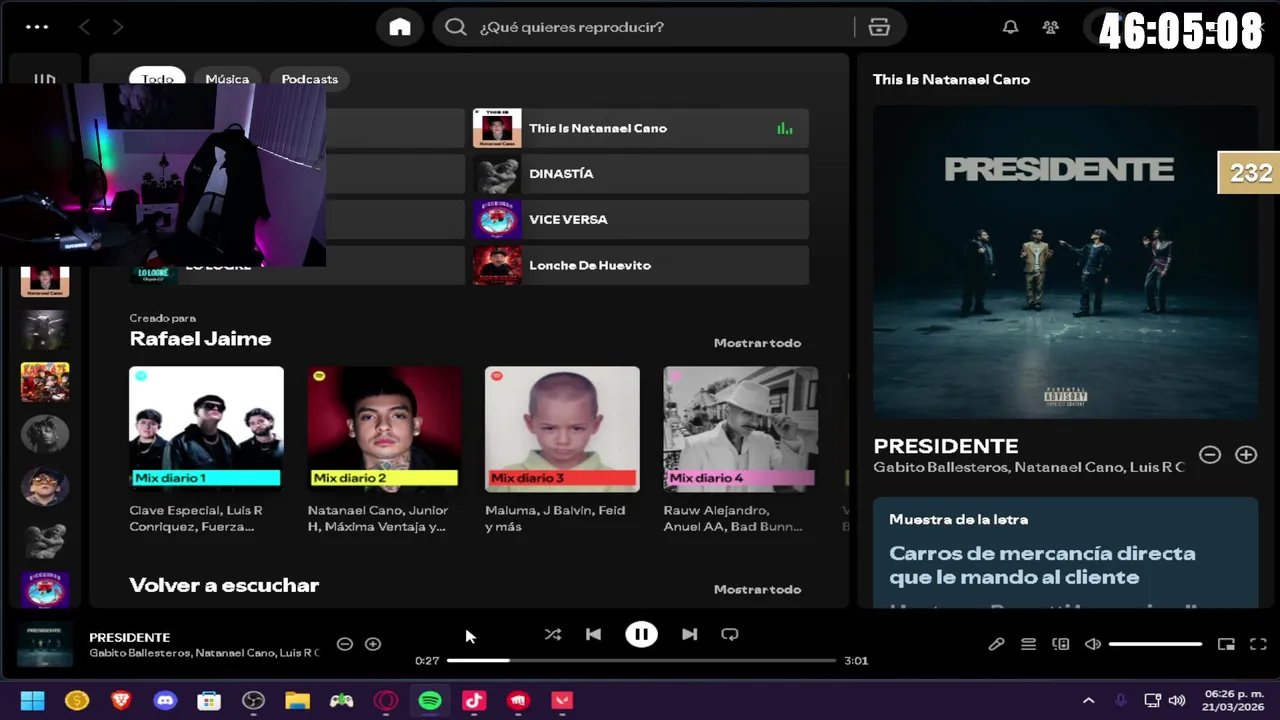Click the 'Volver a escuchar' section heading
This screenshot has height=720, width=1280.
pyautogui.click(x=224, y=585)
